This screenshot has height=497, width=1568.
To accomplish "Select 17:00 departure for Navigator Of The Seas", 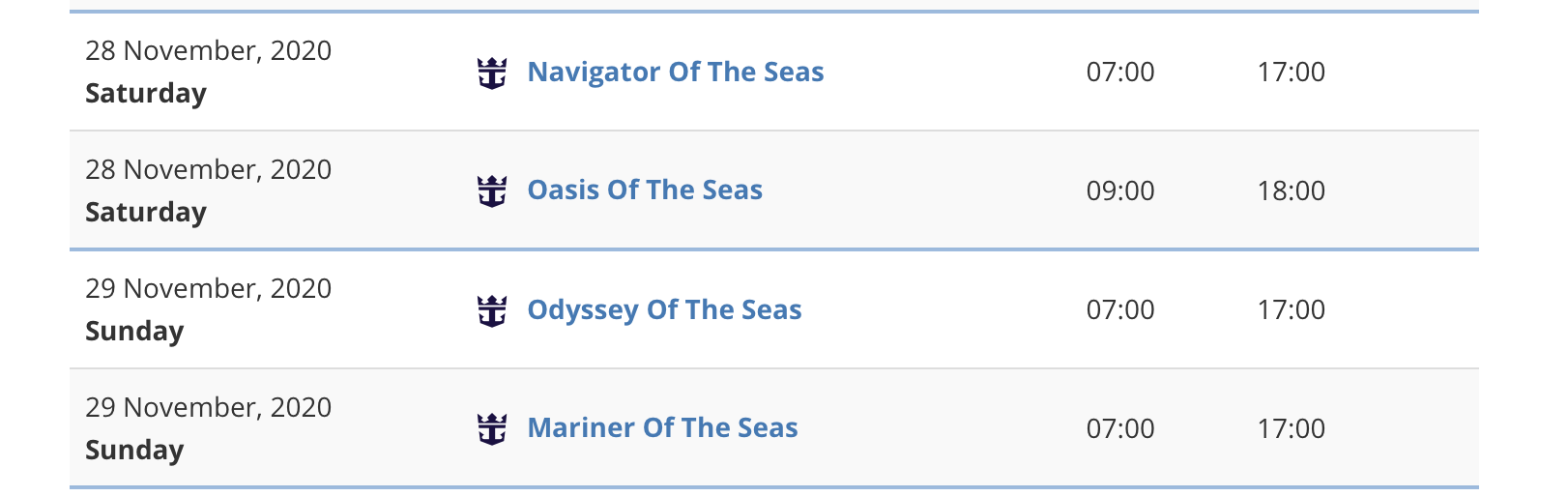I will click(1291, 72).
